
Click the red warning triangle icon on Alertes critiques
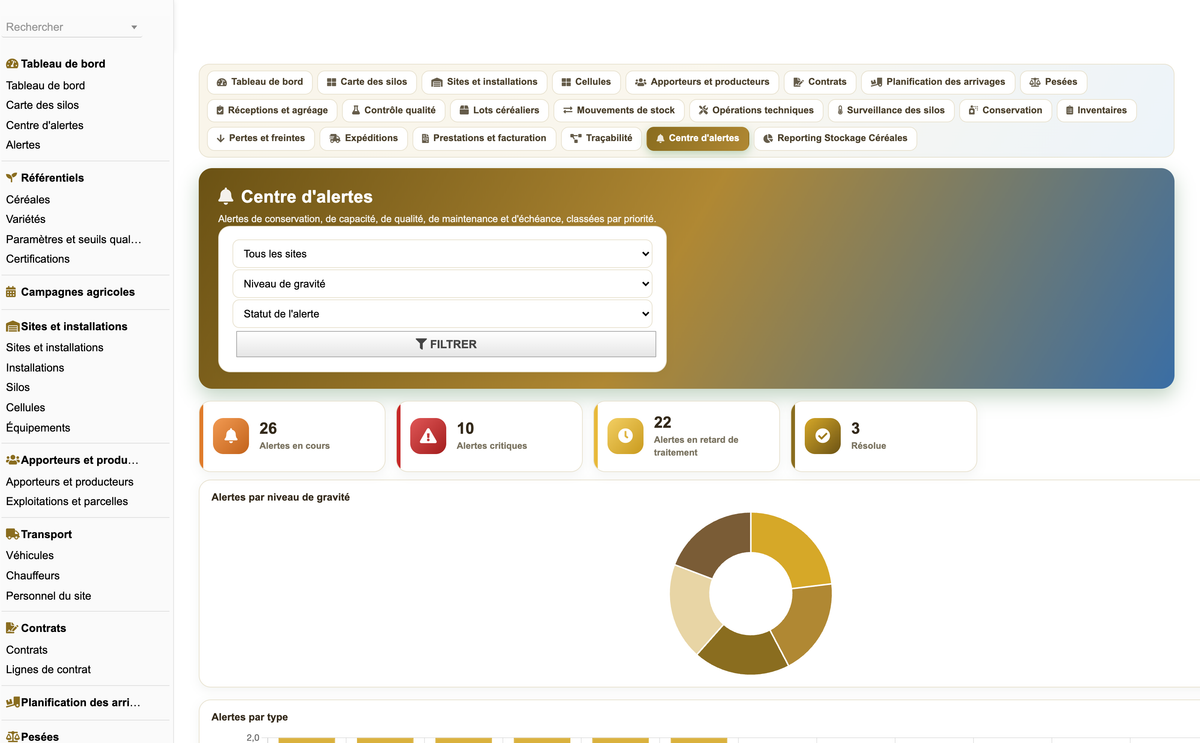pos(428,436)
